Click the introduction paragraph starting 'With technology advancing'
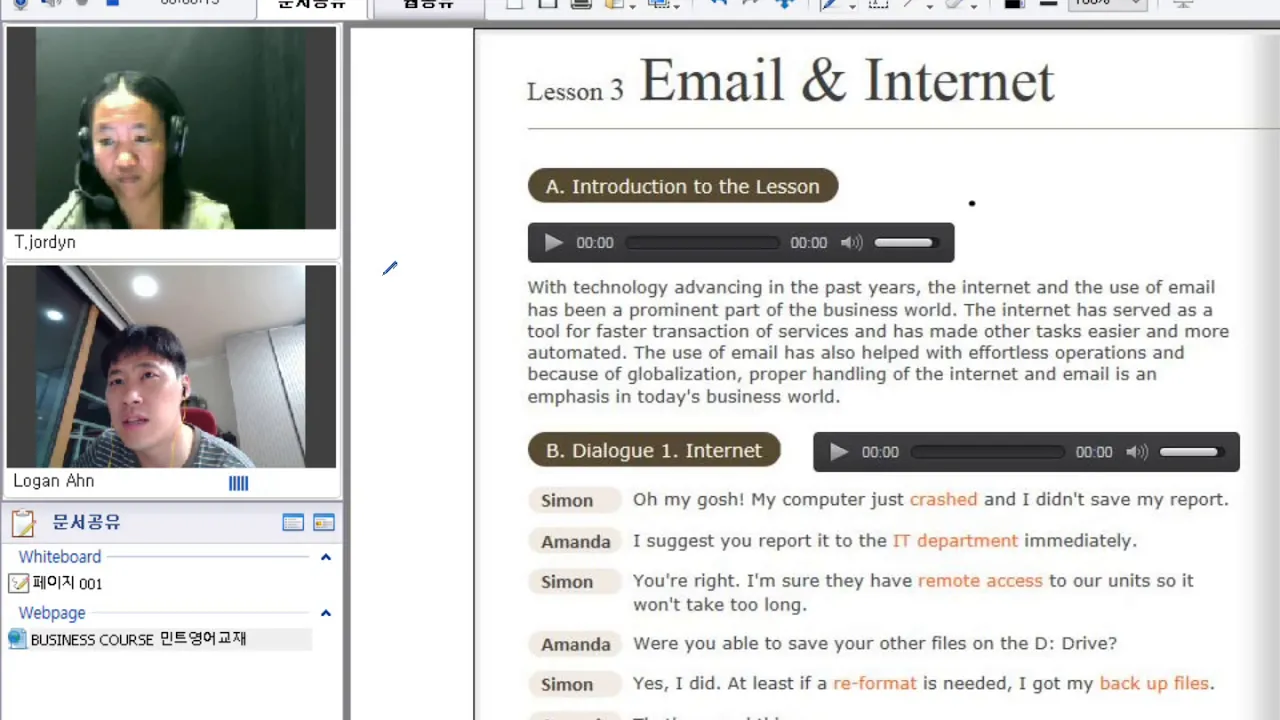 coord(878,342)
